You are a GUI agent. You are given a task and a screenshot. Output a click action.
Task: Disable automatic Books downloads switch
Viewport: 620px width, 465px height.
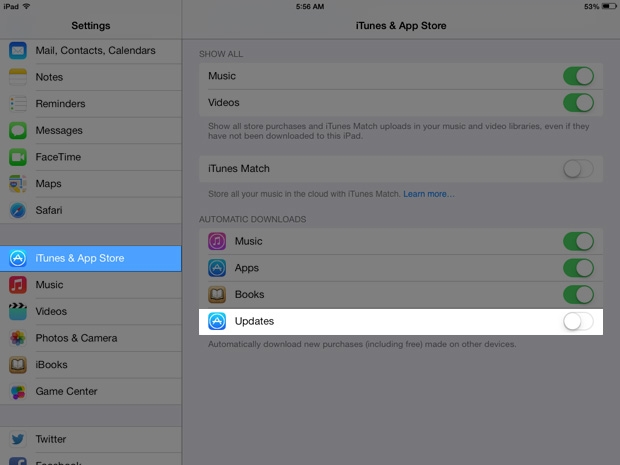pyautogui.click(x=578, y=295)
